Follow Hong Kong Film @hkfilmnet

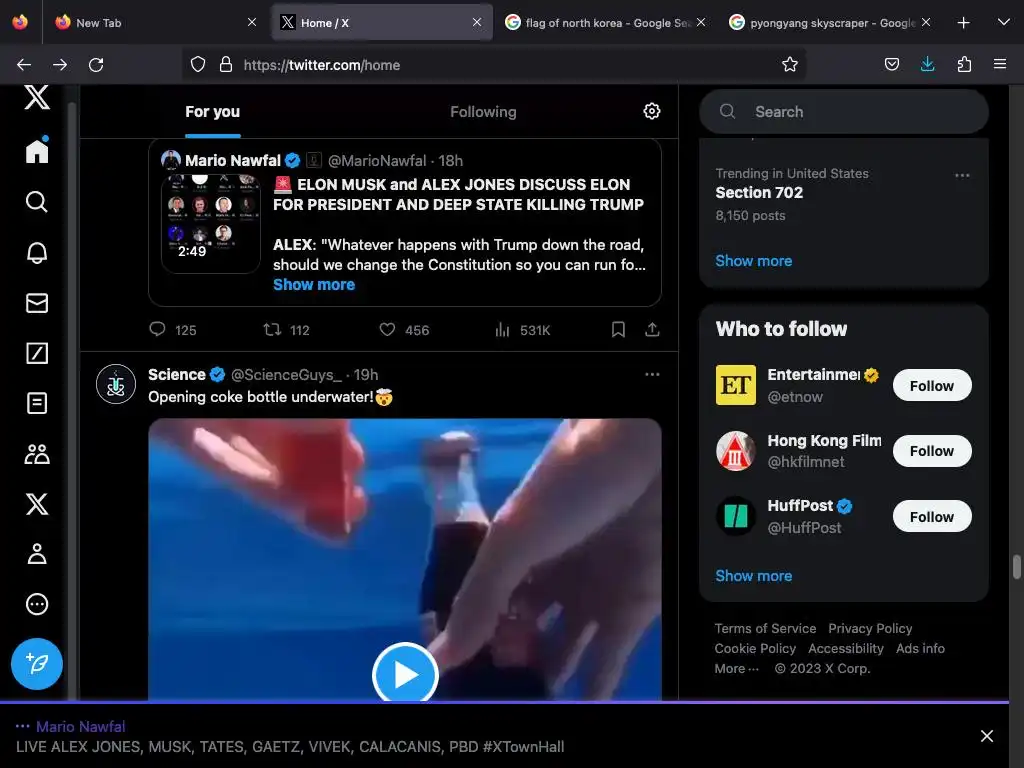tap(932, 451)
